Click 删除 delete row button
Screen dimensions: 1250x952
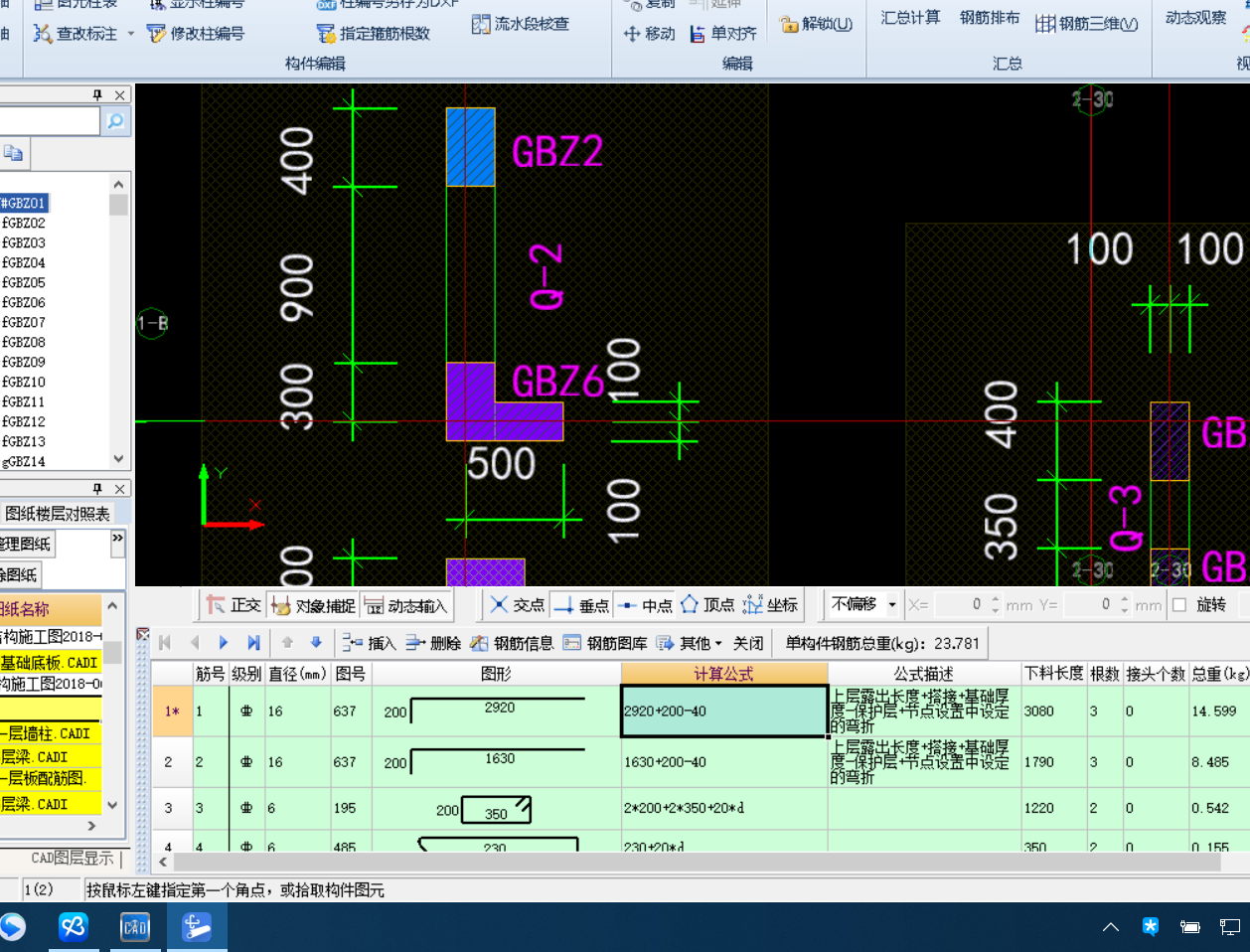coord(432,643)
